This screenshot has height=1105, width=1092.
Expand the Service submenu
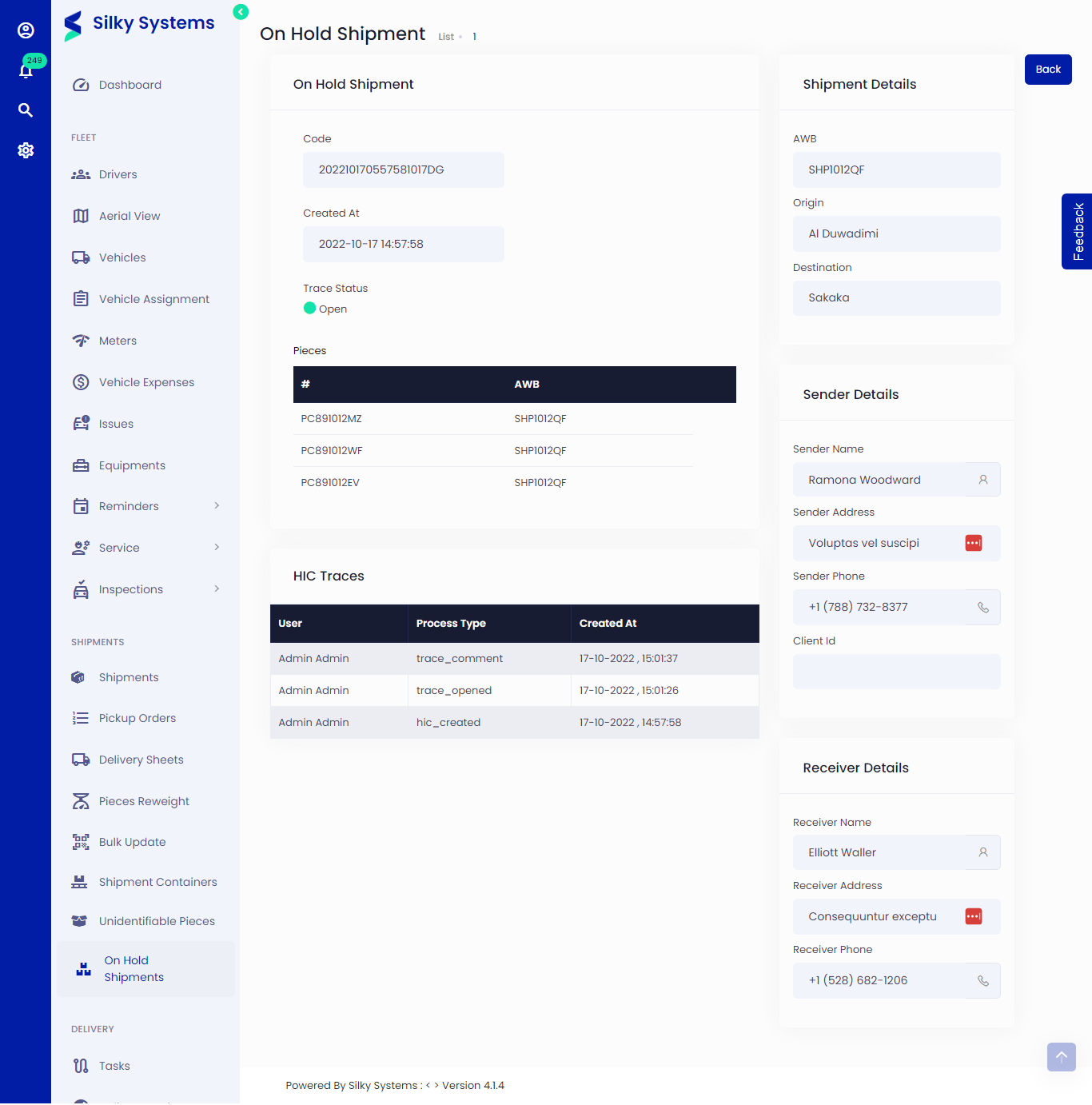click(x=216, y=547)
